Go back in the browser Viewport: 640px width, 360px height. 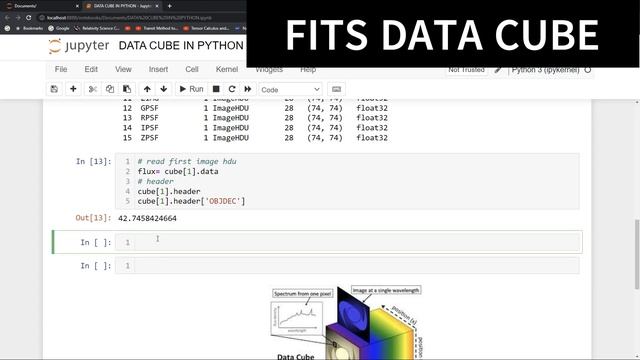click(x=7, y=18)
